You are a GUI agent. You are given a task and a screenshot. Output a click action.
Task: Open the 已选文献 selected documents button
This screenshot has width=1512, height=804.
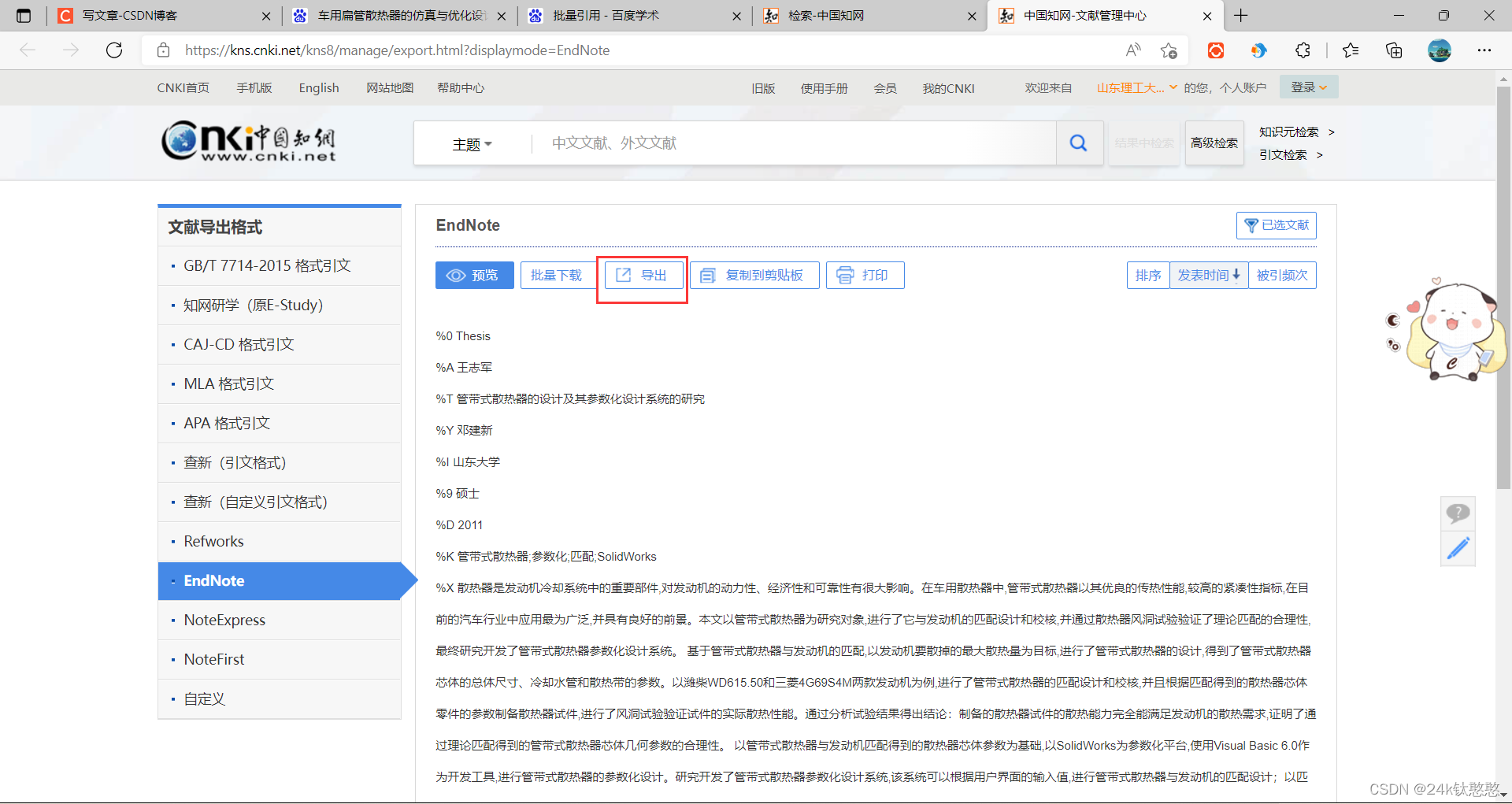(x=1276, y=225)
